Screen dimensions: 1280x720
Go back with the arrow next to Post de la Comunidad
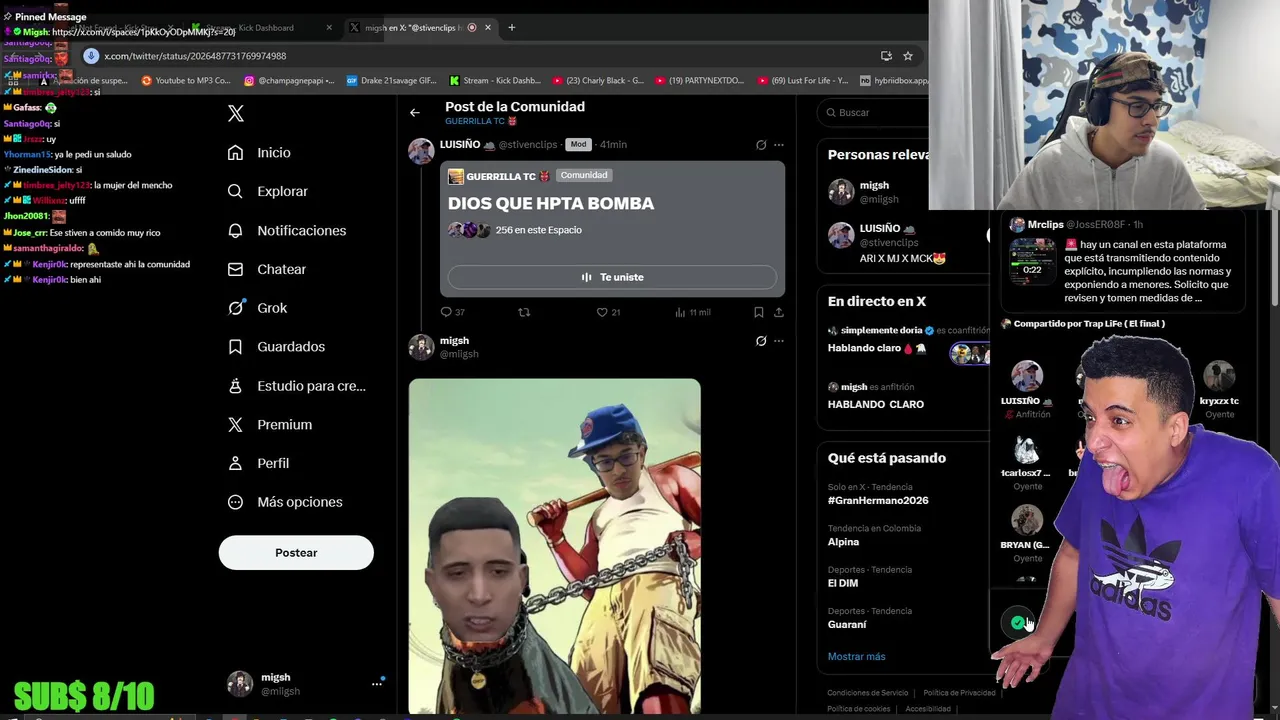pyautogui.click(x=415, y=113)
